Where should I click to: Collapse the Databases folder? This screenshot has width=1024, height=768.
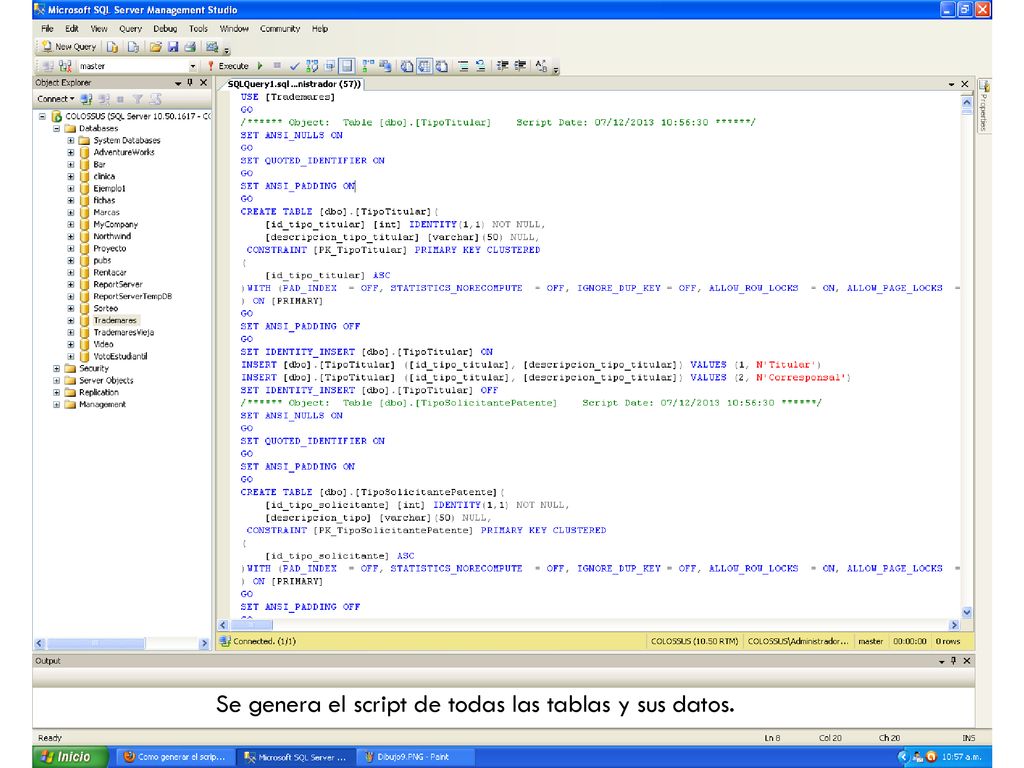[x=57, y=129]
